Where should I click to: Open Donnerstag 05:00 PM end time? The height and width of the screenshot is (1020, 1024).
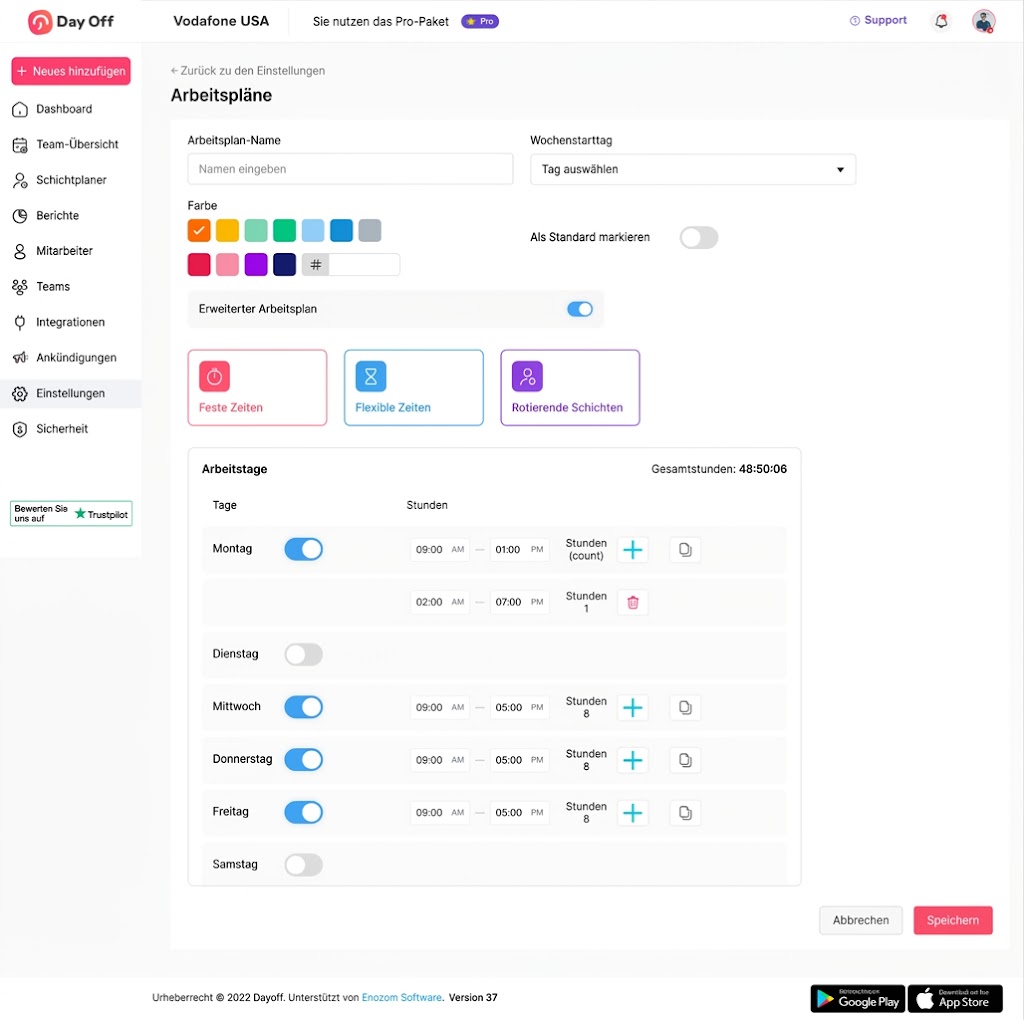coord(519,760)
